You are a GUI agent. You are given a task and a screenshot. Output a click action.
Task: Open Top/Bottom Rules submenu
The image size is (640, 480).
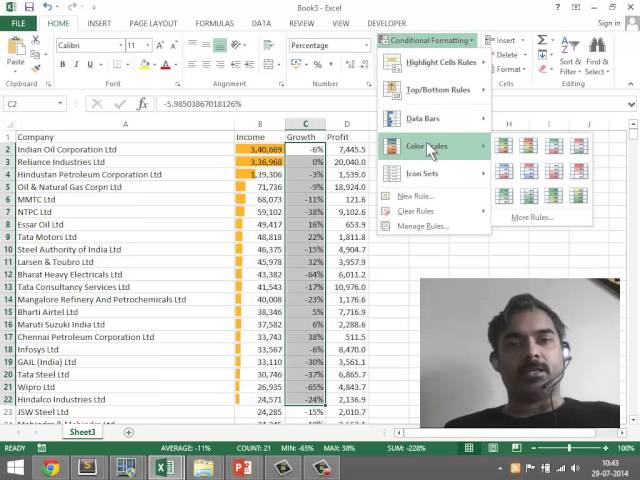(x=434, y=90)
